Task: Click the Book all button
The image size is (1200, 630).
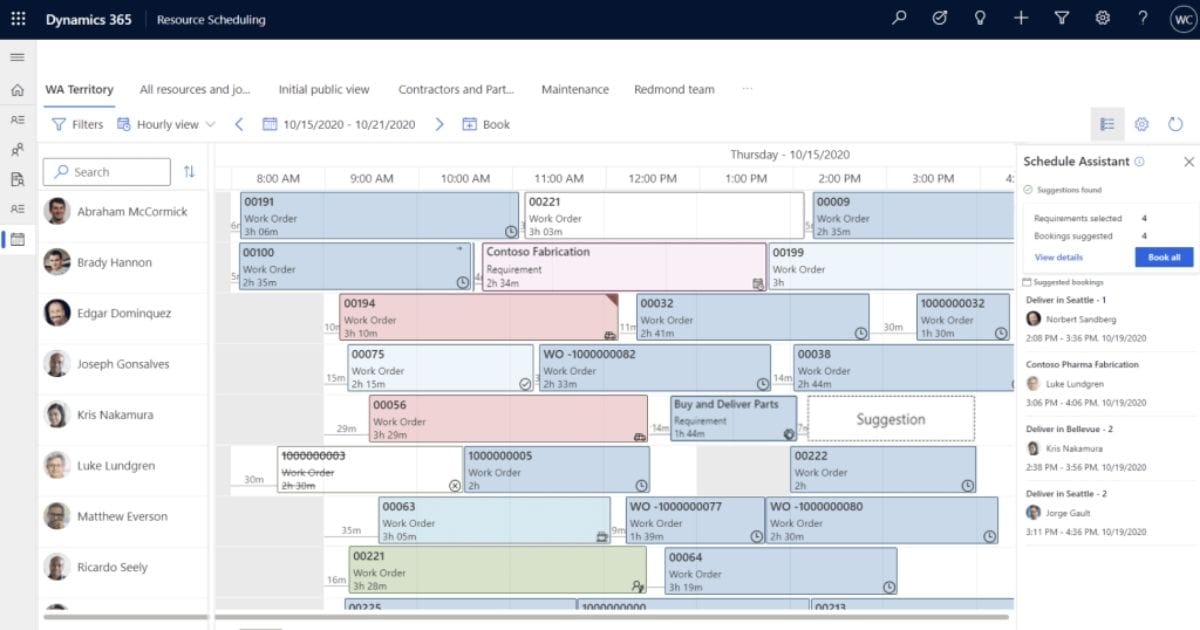Action: click(1164, 257)
